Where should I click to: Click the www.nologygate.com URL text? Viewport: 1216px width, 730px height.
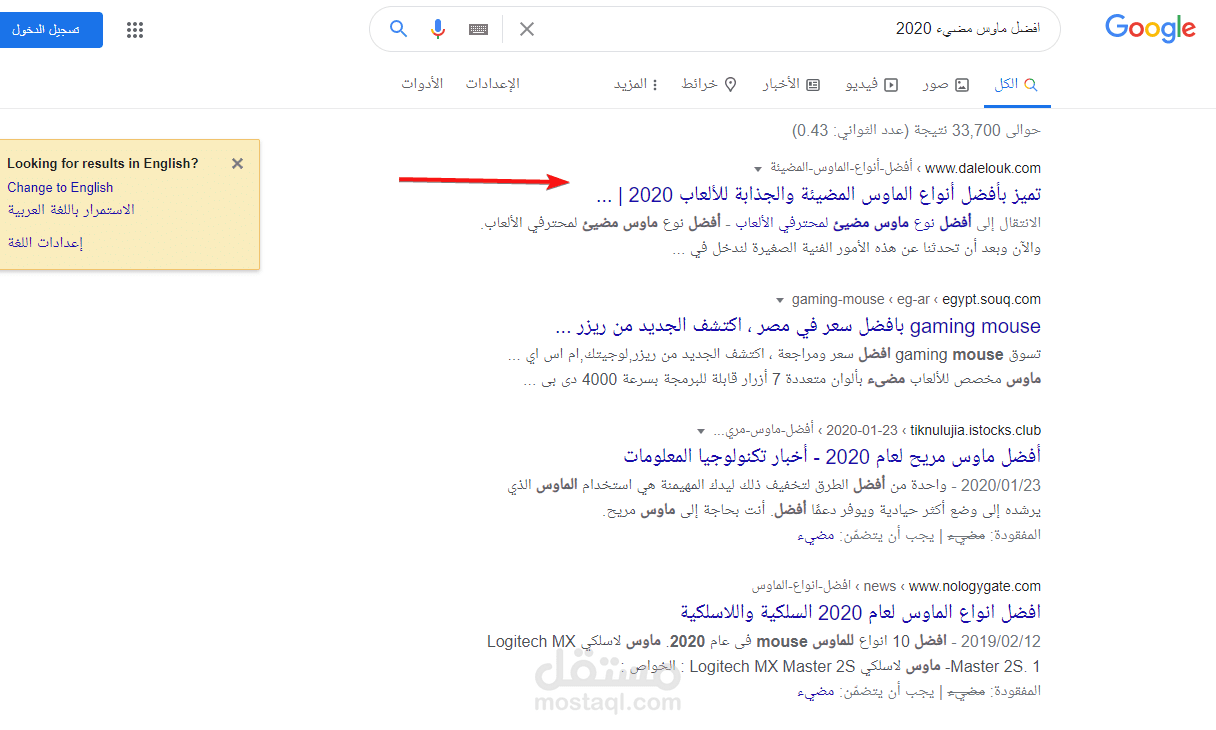[x=975, y=586]
